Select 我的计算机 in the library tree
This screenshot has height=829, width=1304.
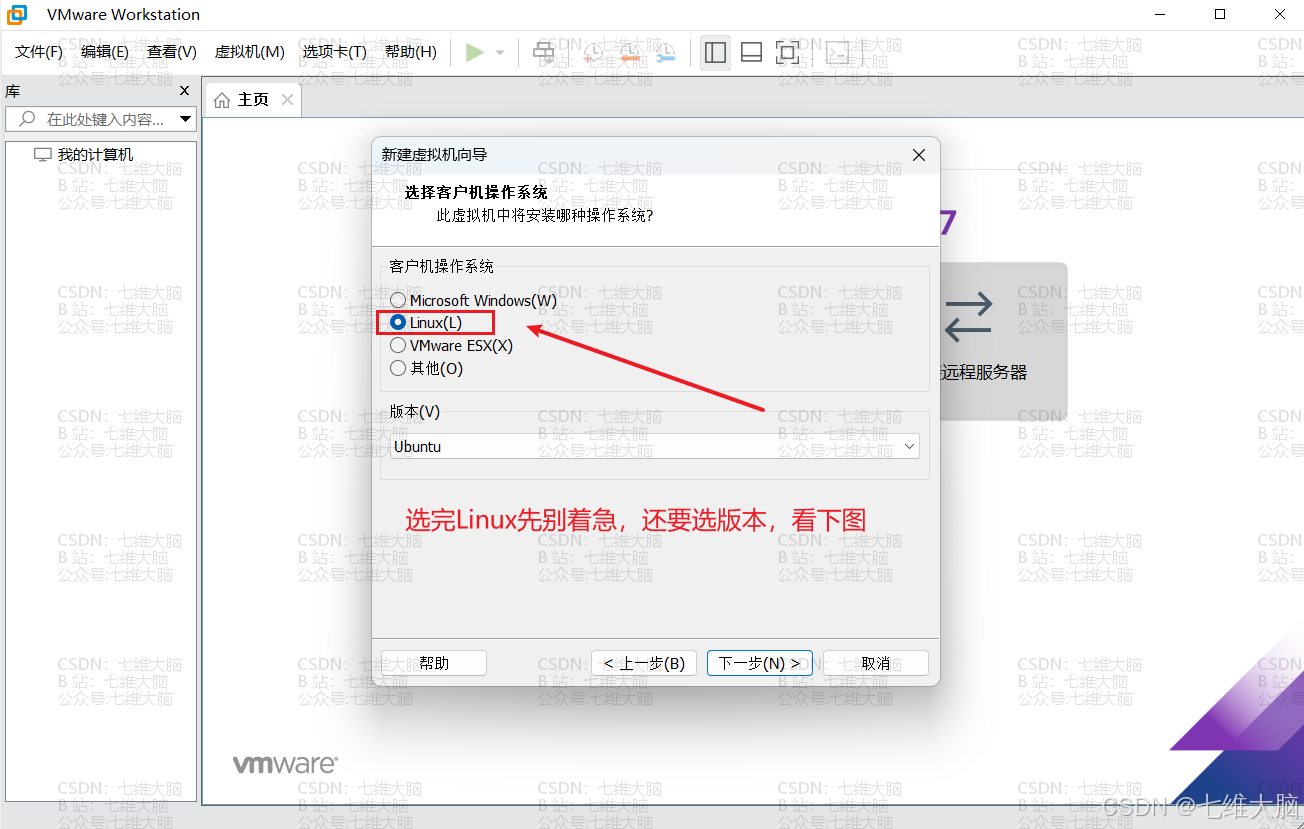pyautogui.click(x=95, y=155)
